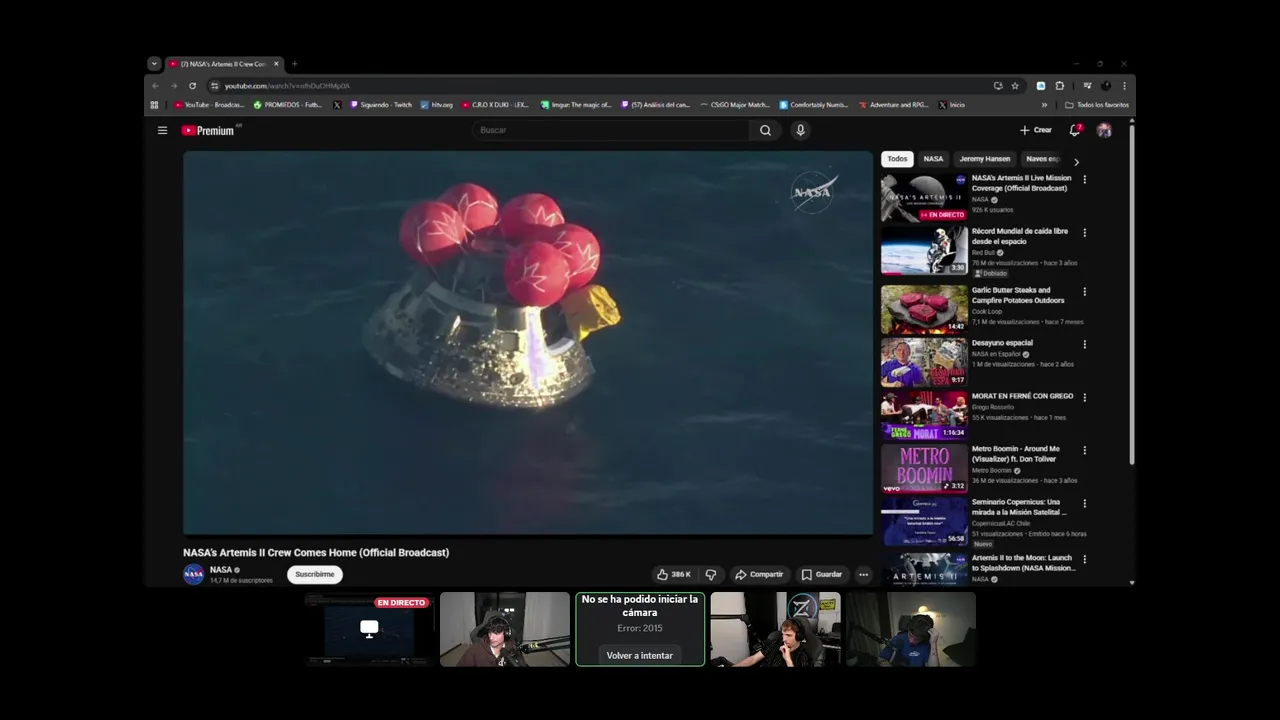Open options for Artemis II to the Moon video

[1084, 560]
